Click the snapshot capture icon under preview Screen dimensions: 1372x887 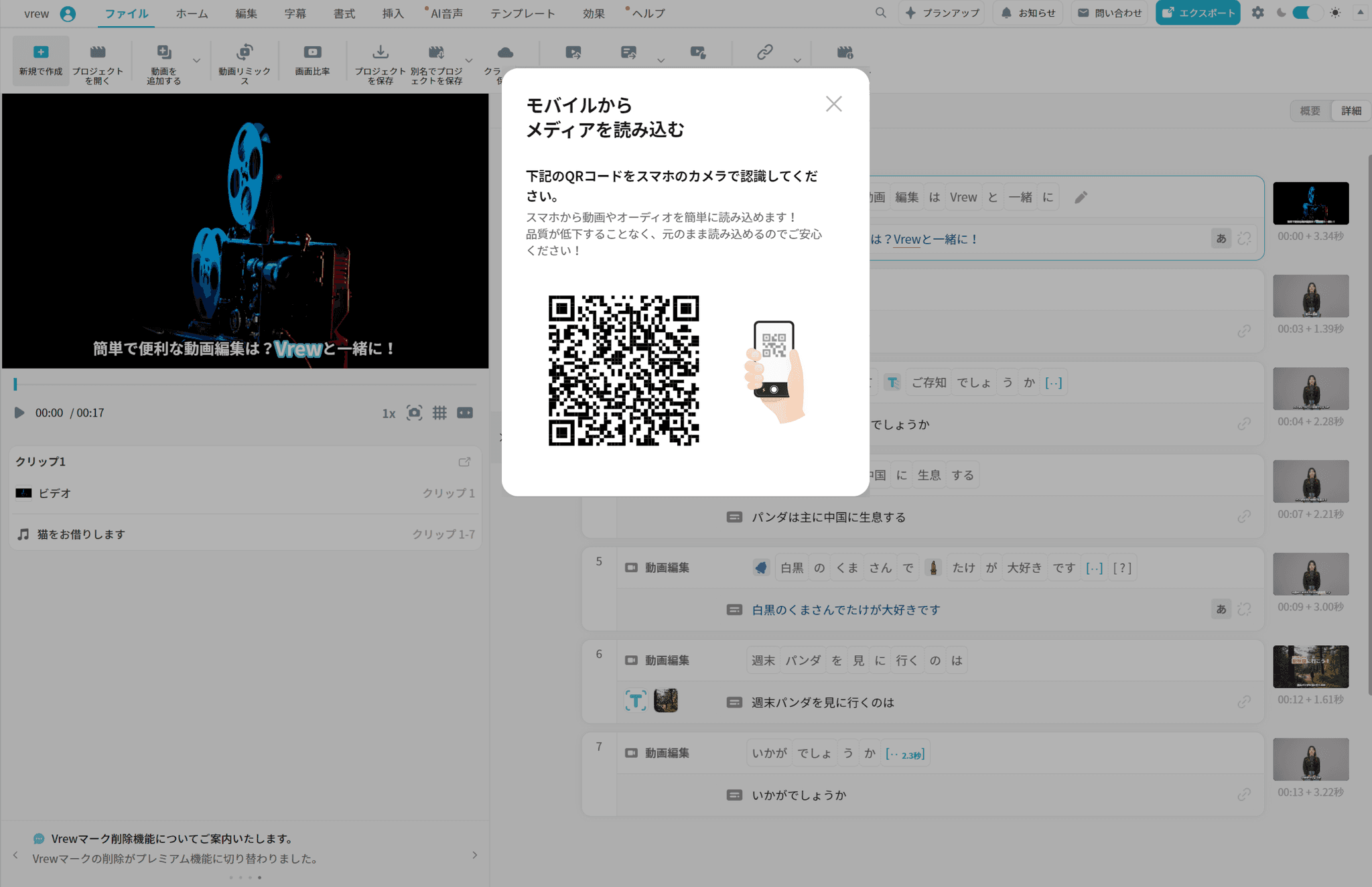pyautogui.click(x=414, y=413)
